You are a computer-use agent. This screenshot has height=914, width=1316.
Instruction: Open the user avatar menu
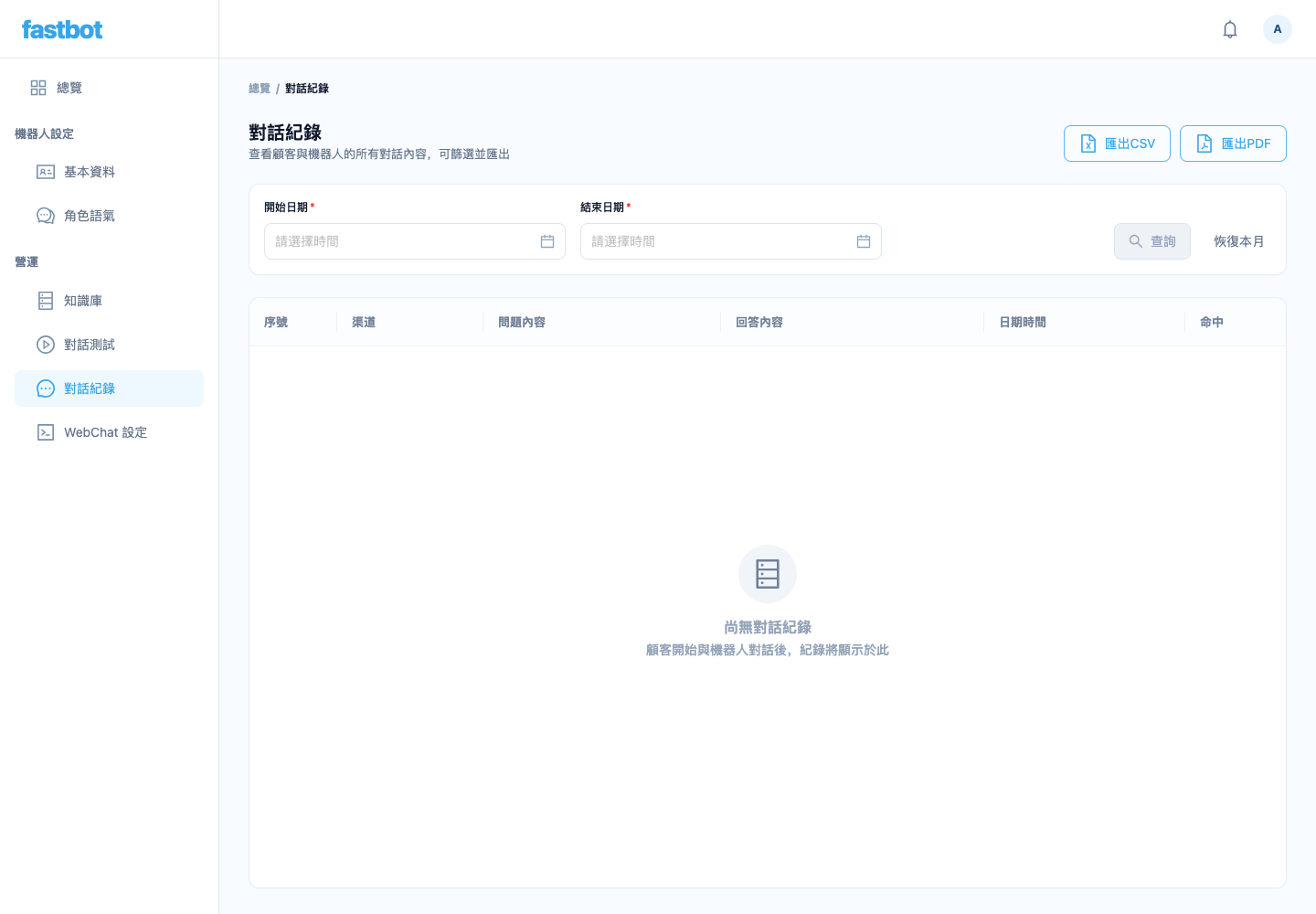click(x=1278, y=29)
